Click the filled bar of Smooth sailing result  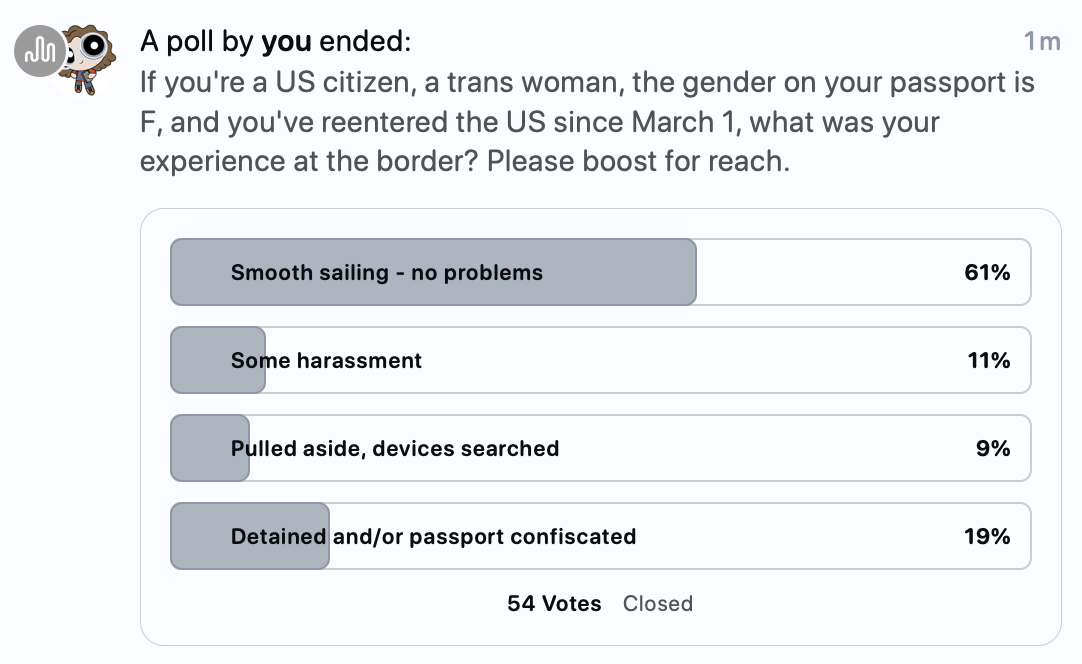pos(433,272)
